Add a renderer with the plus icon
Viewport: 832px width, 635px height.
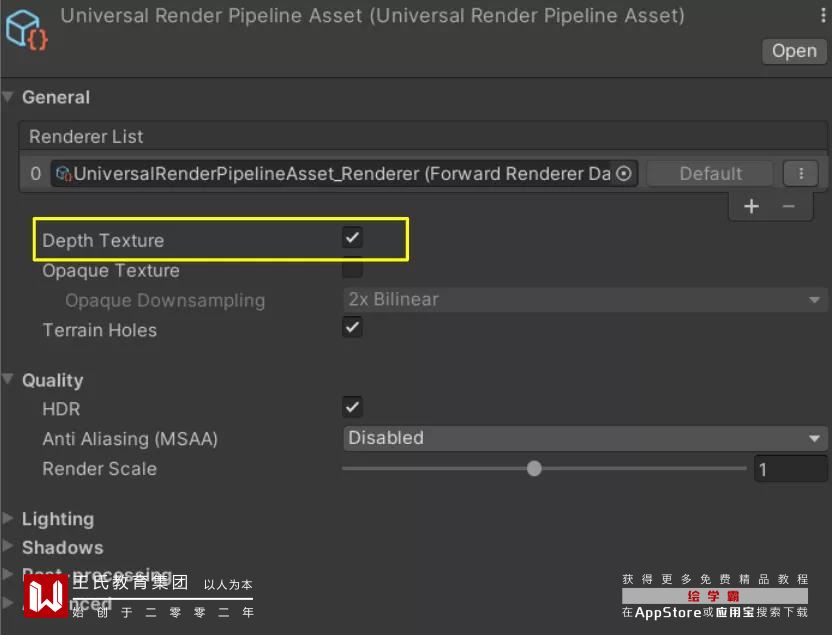pos(752,206)
